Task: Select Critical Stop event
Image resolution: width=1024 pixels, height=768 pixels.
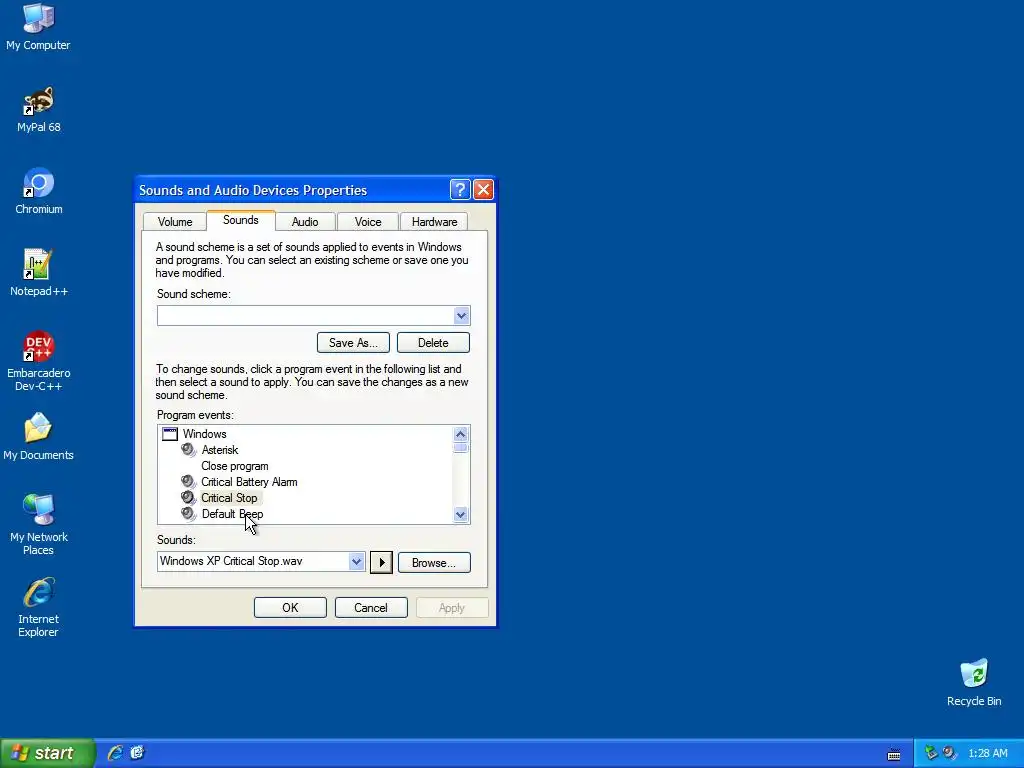Action: pos(229,498)
